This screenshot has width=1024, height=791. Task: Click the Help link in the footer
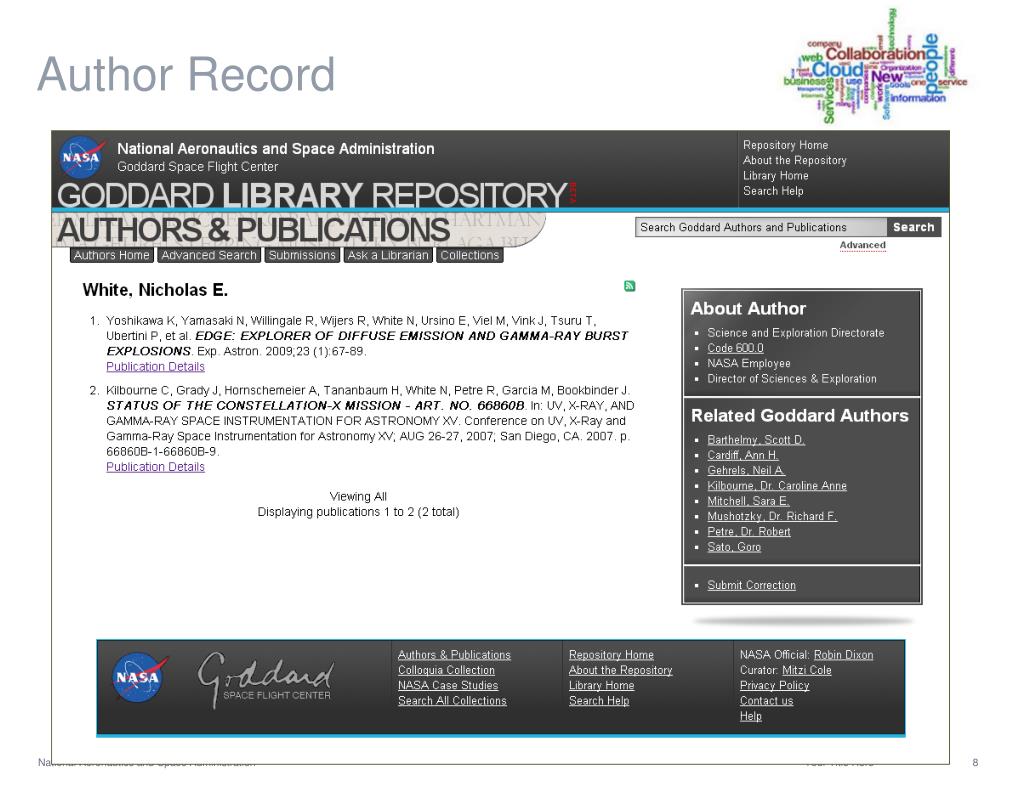click(x=751, y=716)
